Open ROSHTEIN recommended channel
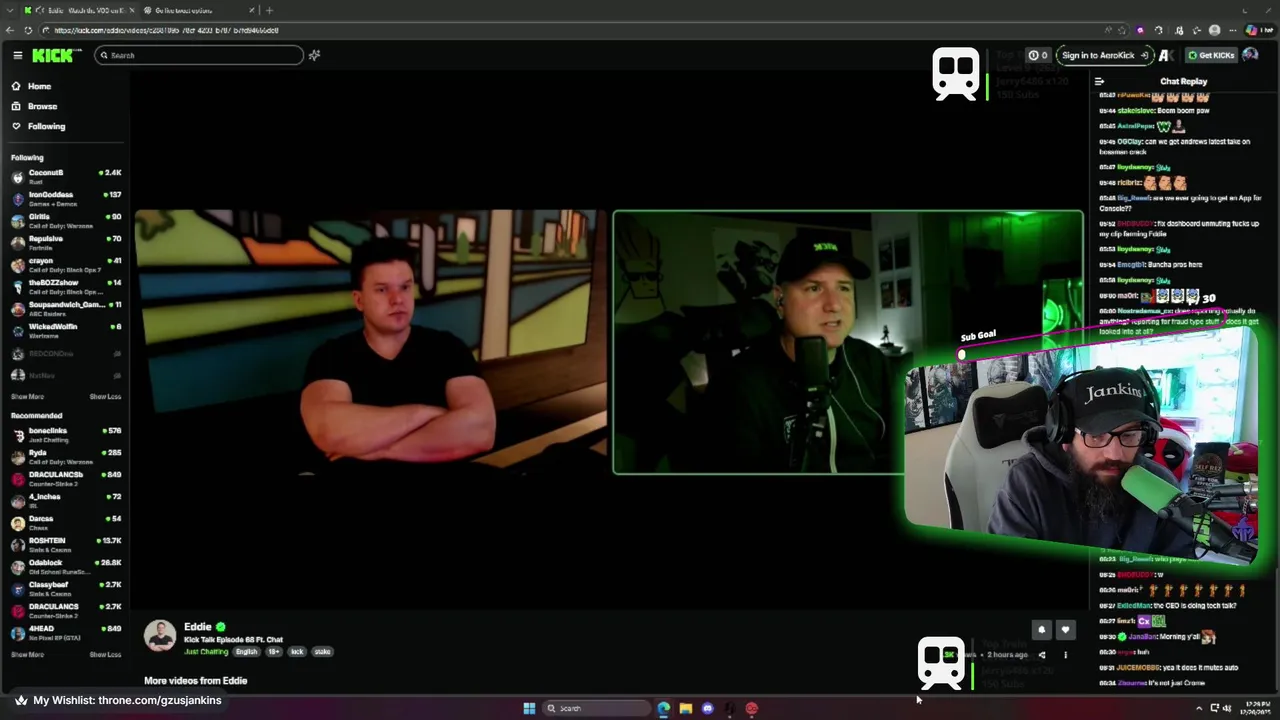Viewport: 1280px width, 720px height. click(64, 545)
